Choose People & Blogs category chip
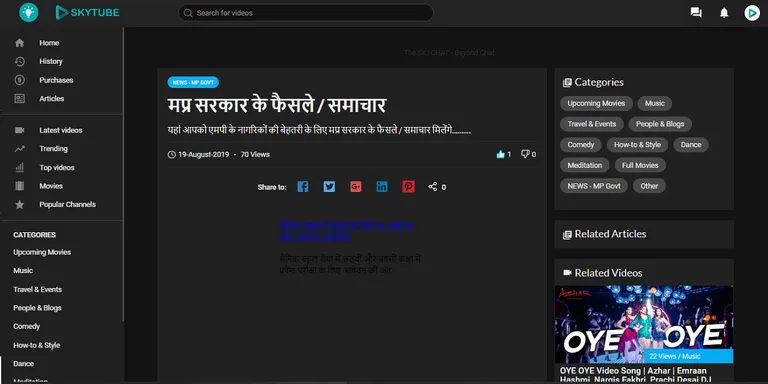768x384 pixels. coord(660,124)
